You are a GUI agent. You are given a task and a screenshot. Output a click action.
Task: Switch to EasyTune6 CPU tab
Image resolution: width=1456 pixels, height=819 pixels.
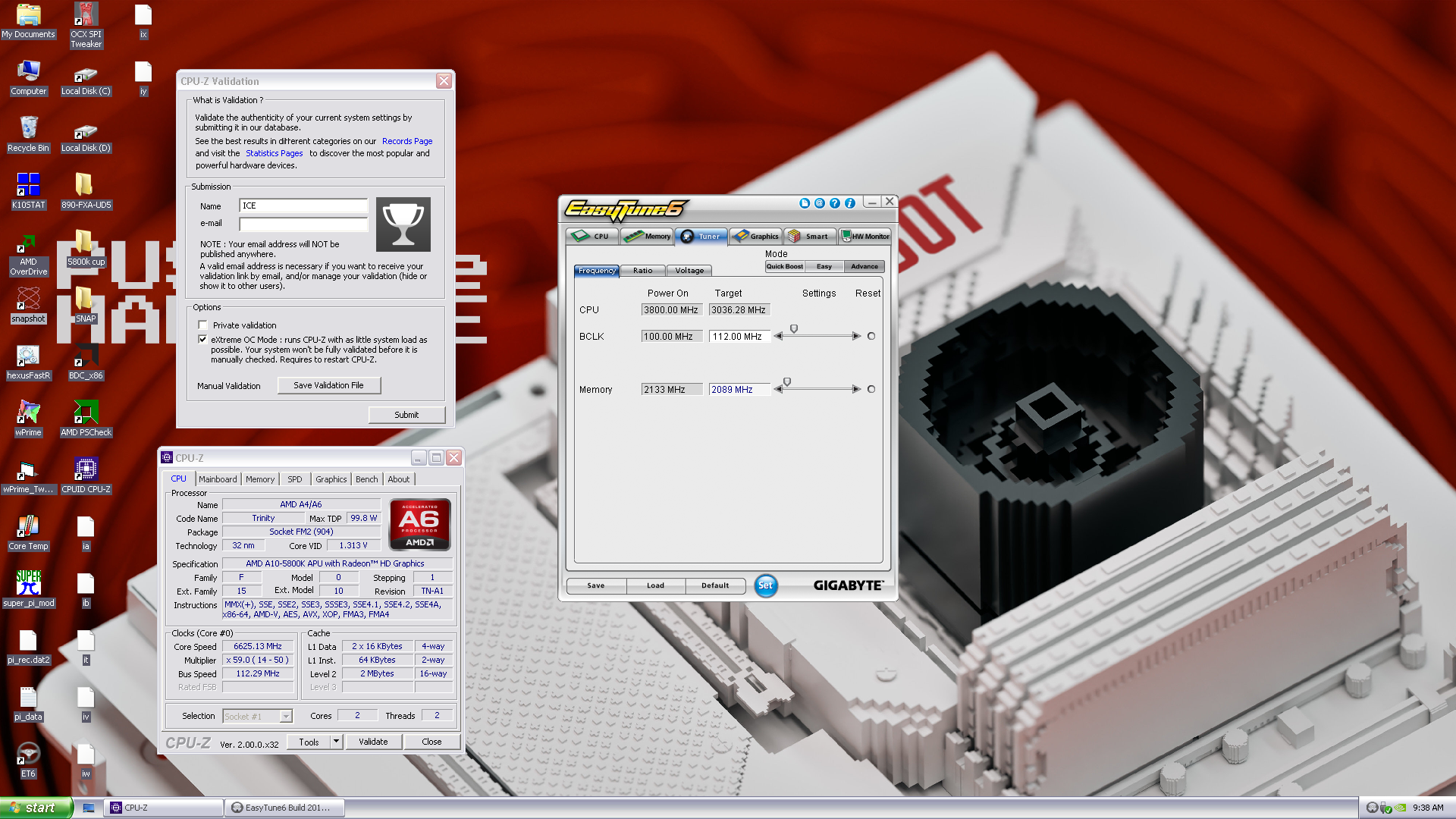coord(591,236)
